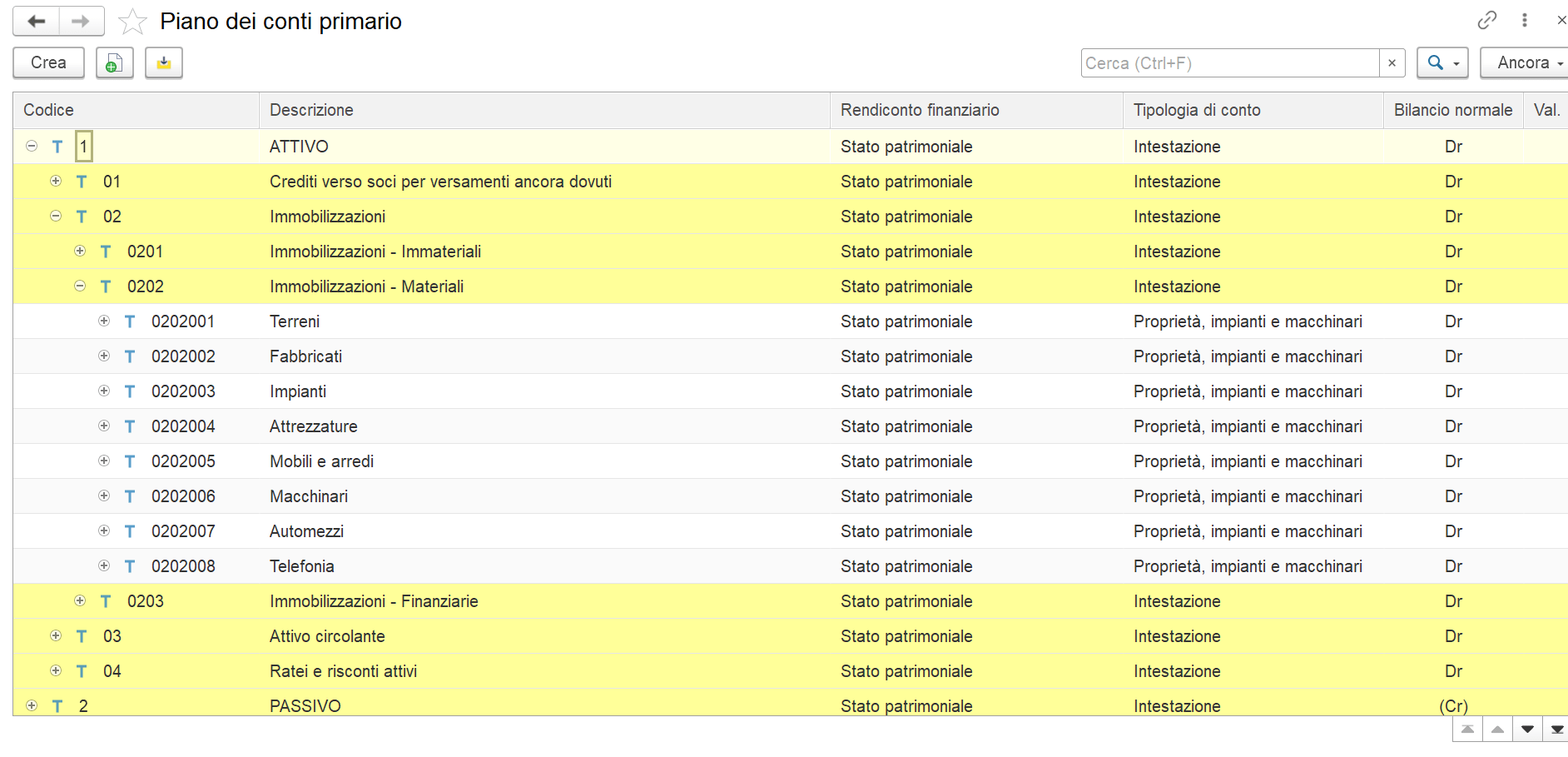Click the Crea button
The width and height of the screenshot is (1568, 757).
click(x=48, y=63)
